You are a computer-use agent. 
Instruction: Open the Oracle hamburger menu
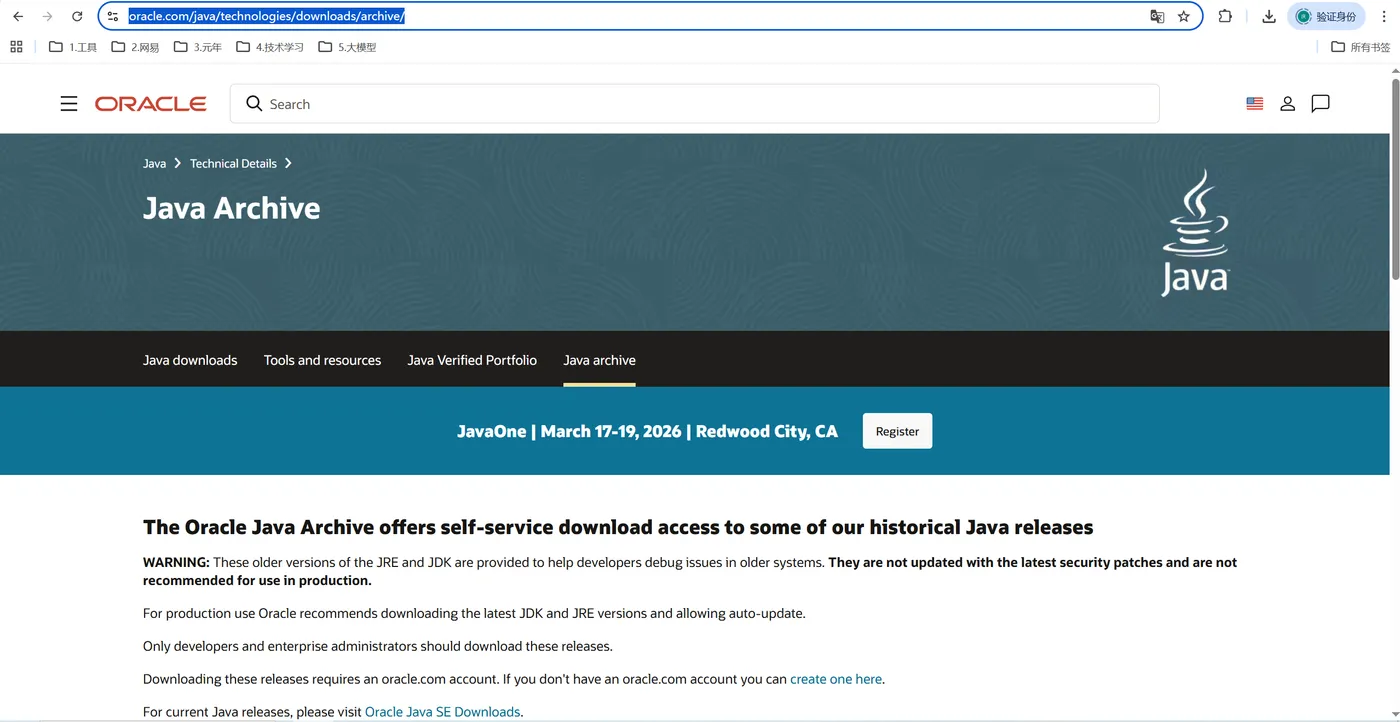pos(69,104)
